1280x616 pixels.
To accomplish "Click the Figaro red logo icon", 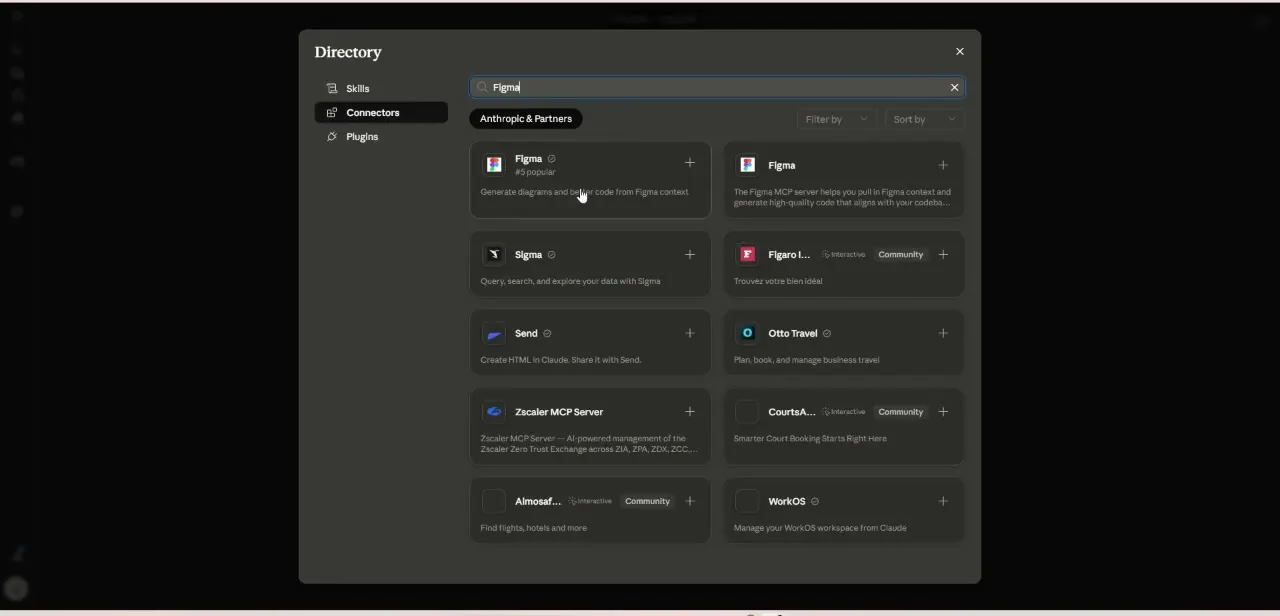I will 747,254.
